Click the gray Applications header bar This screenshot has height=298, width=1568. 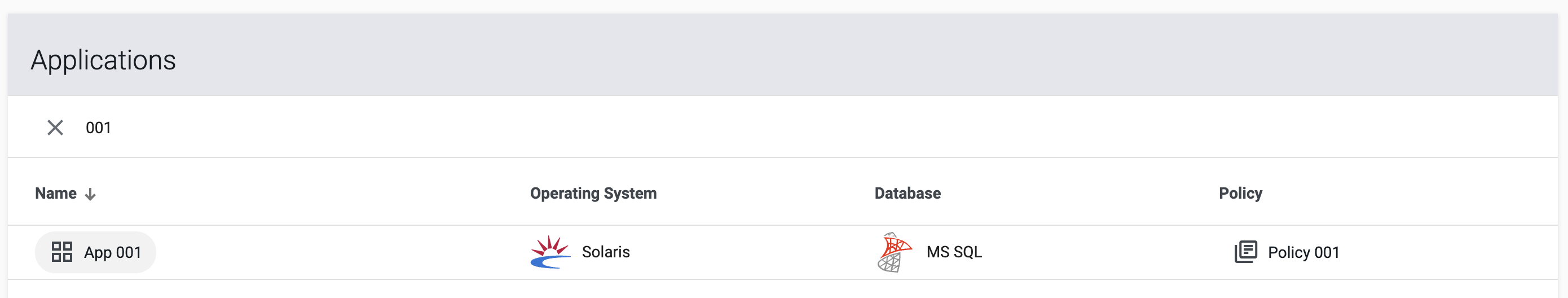(x=783, y=54)
